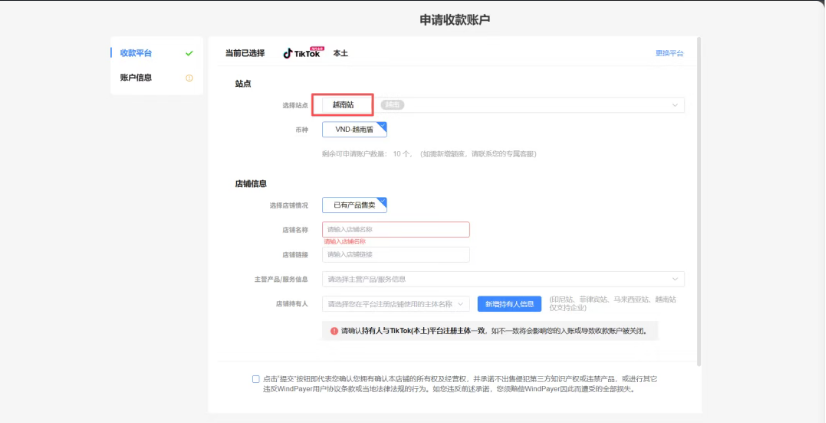Select the 已有产品售卖 store status option

(355, 205)
